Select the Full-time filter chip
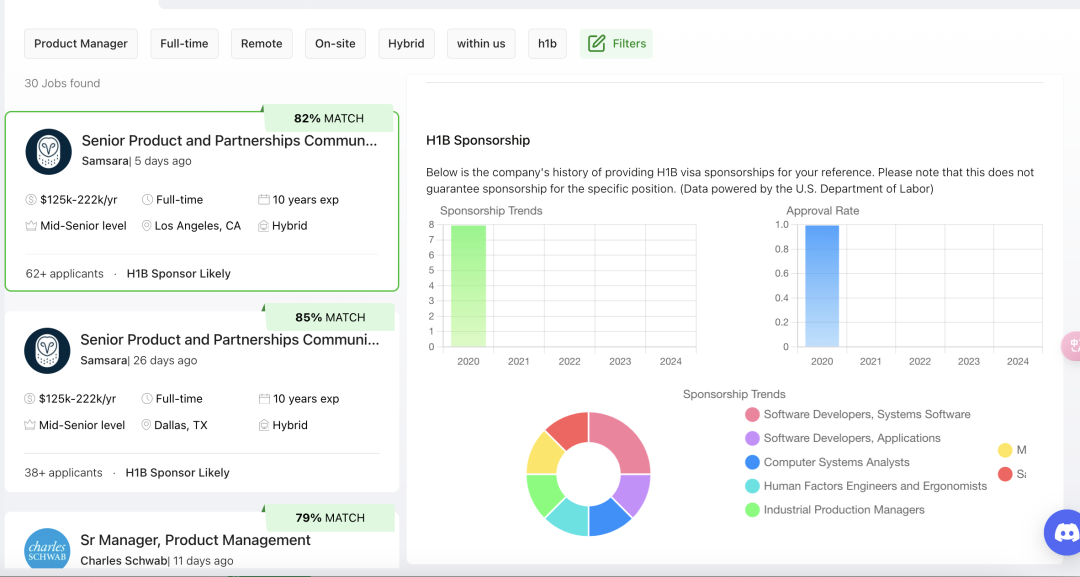 [x=184, y=43]
